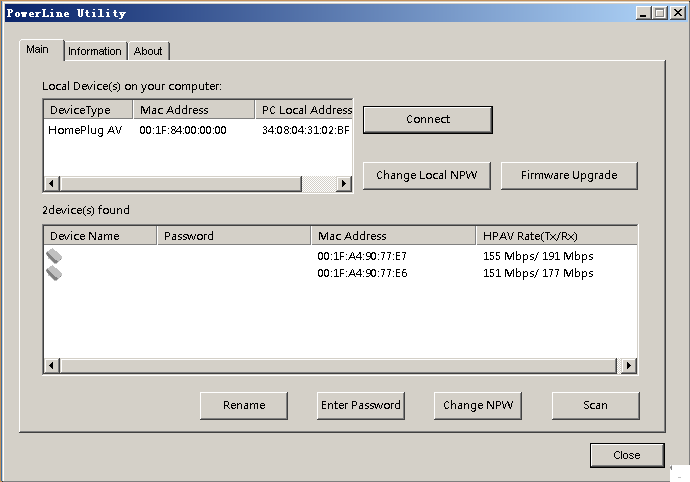
Task: Click Mac Address header in local devices list
Action: (x=194, y=110)
